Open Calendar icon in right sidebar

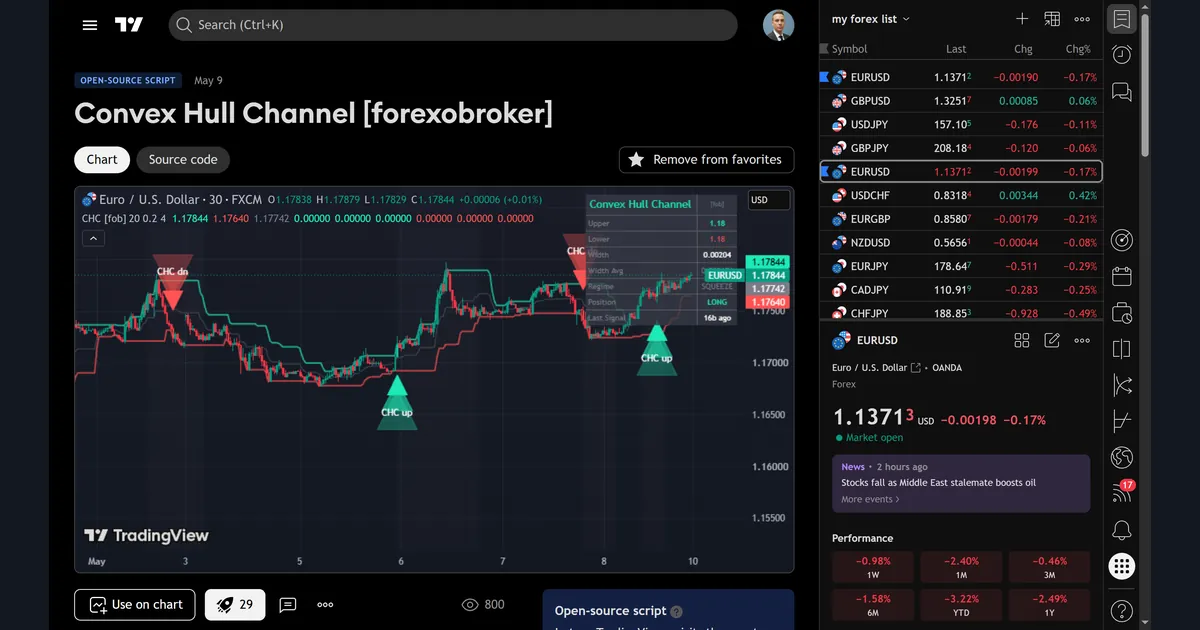click(x=1122, y=277)
